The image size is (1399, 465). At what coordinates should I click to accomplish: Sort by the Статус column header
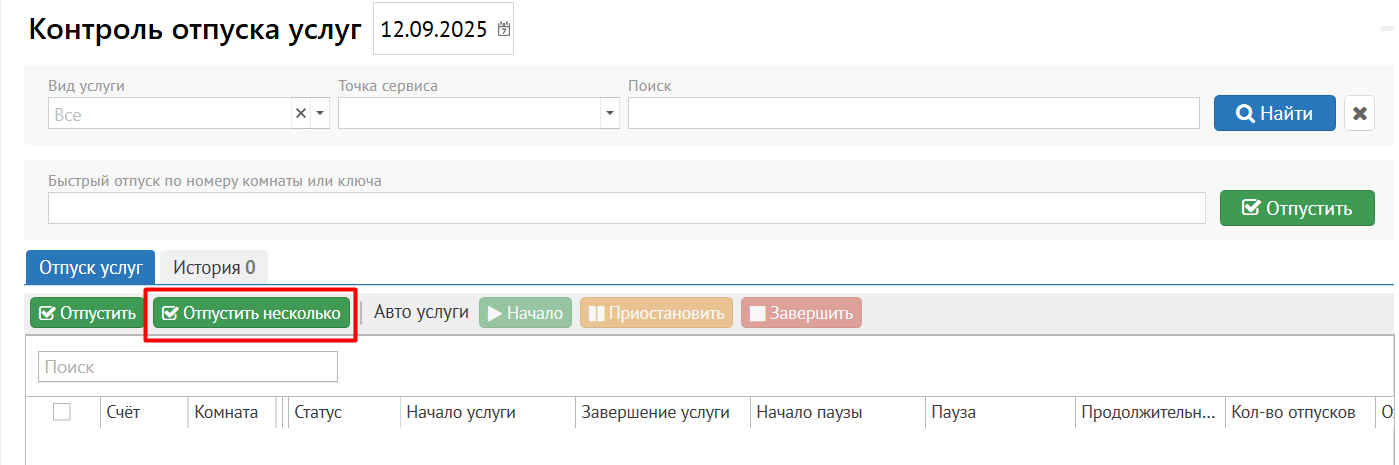point(319,412)
